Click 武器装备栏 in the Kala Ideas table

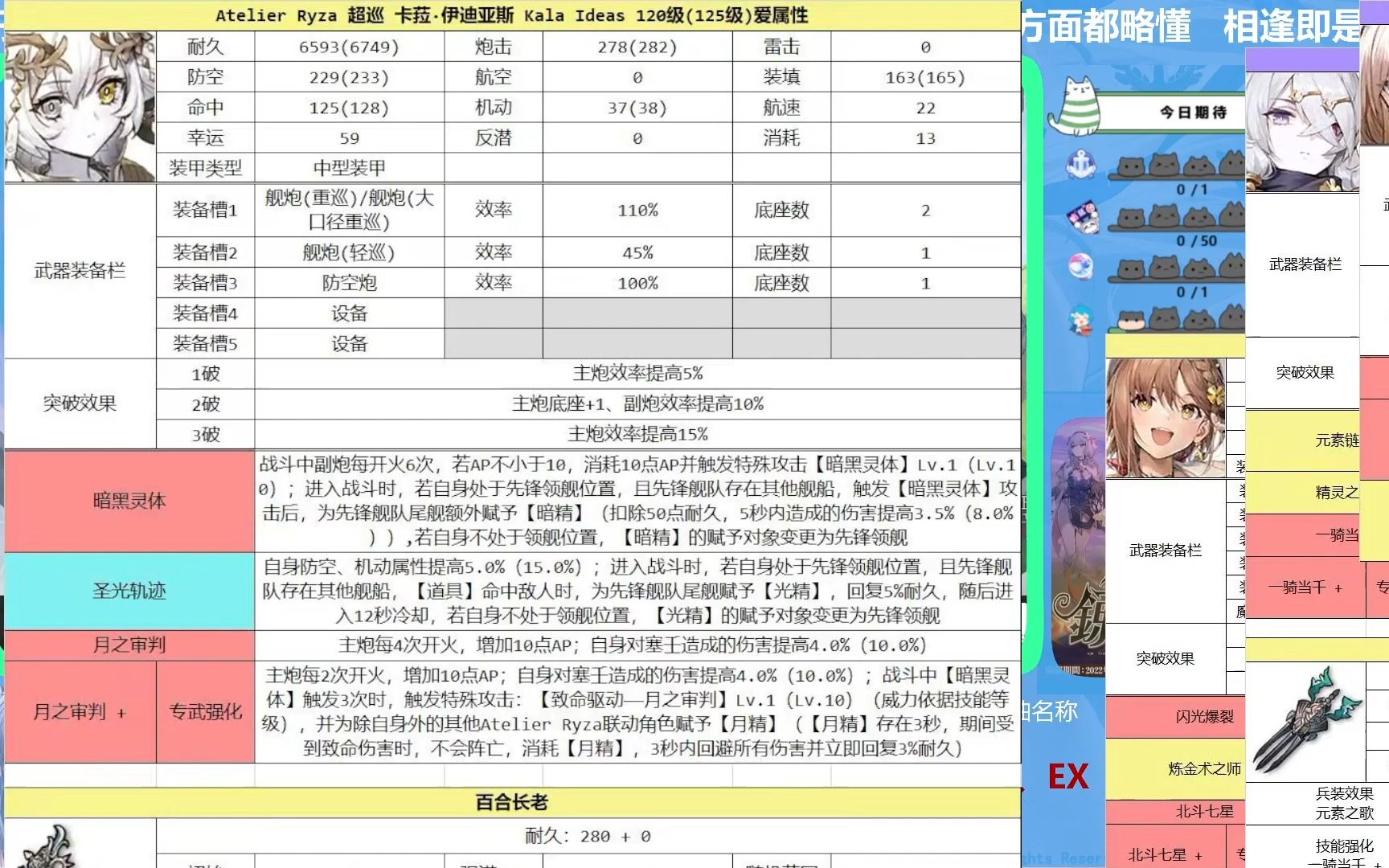click(x=80, y=271)
